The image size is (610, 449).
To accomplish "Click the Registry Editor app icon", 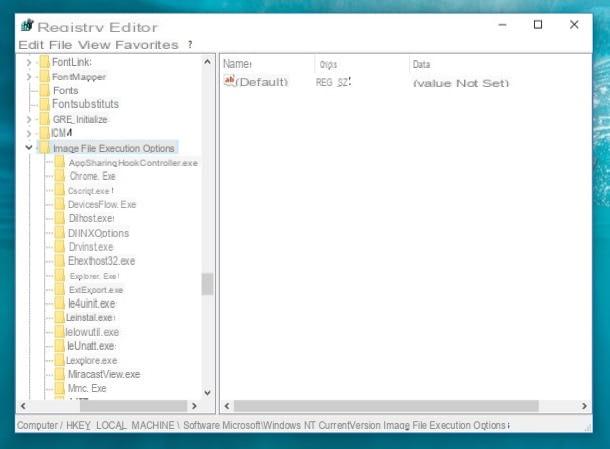I will 27,25.
